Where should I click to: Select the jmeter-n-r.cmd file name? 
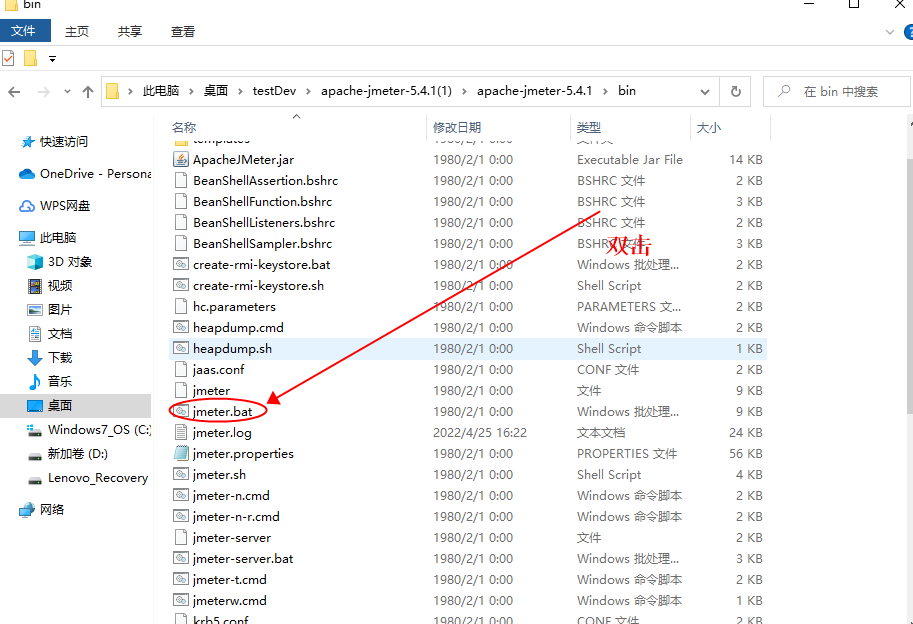tap(236, 516)
